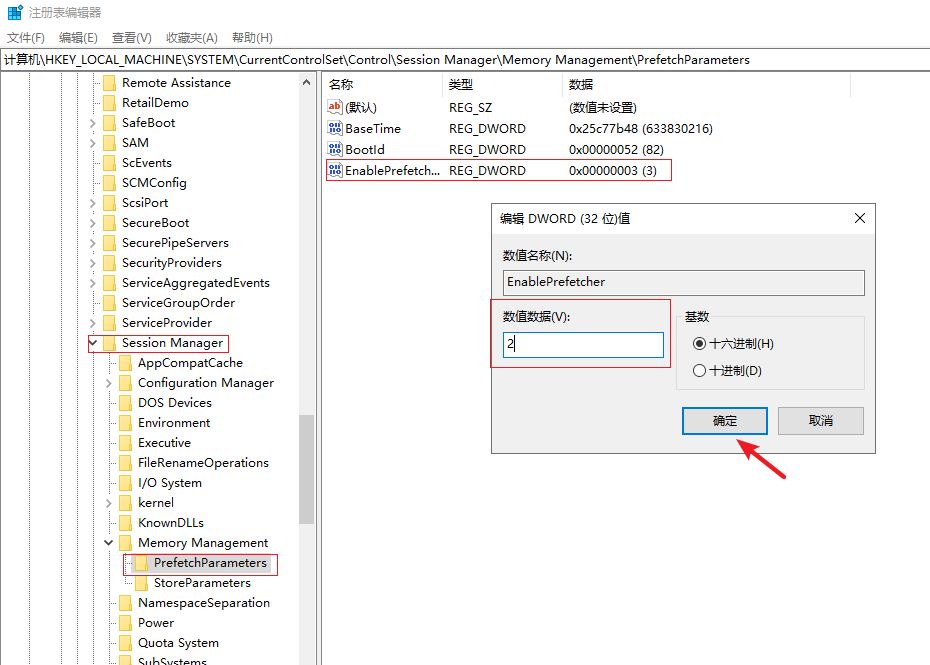Click the AppCompatCache folder icon
The height and width of the screenshot is (665, 930).
pos(125,363)
